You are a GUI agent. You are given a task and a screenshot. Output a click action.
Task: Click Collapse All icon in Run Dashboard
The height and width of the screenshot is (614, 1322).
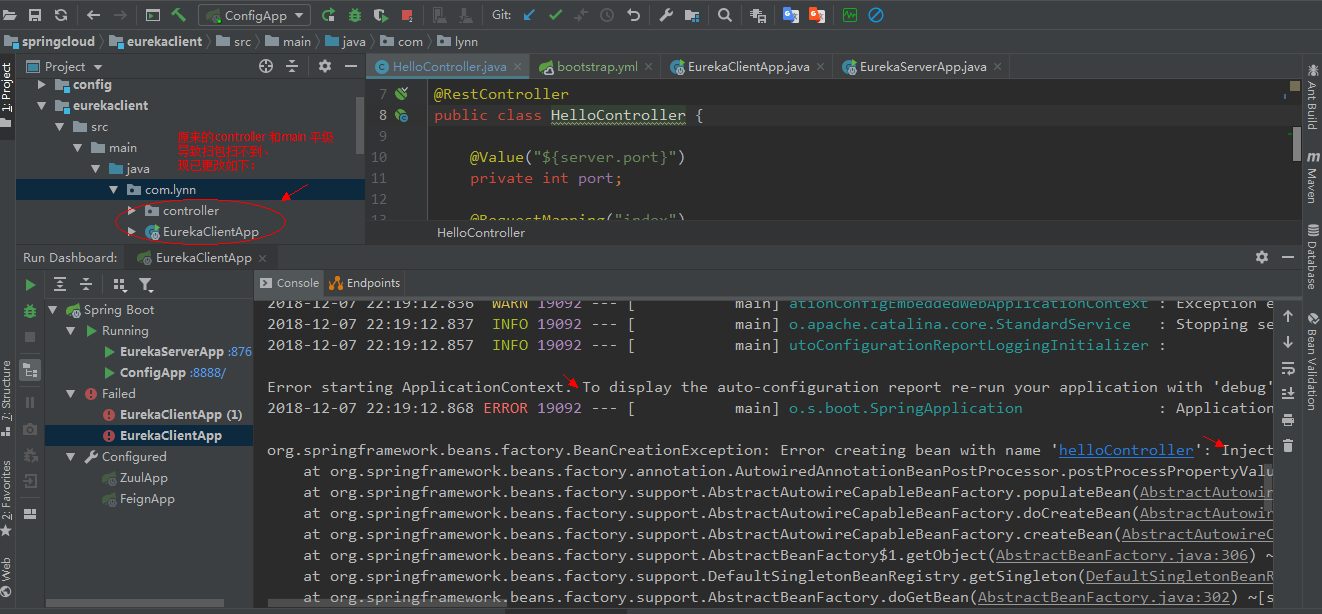(x=86, y=285)
